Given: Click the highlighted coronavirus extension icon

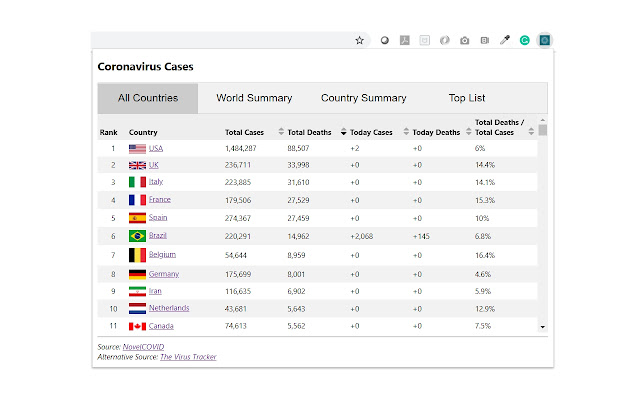Looking at the screenshot, I should point(545,41).
